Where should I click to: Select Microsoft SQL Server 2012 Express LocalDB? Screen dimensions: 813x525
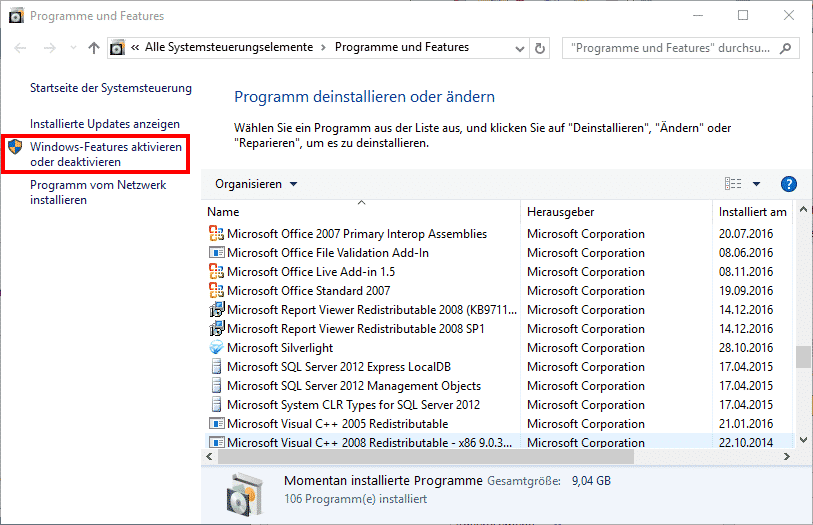tap(339, 367)
